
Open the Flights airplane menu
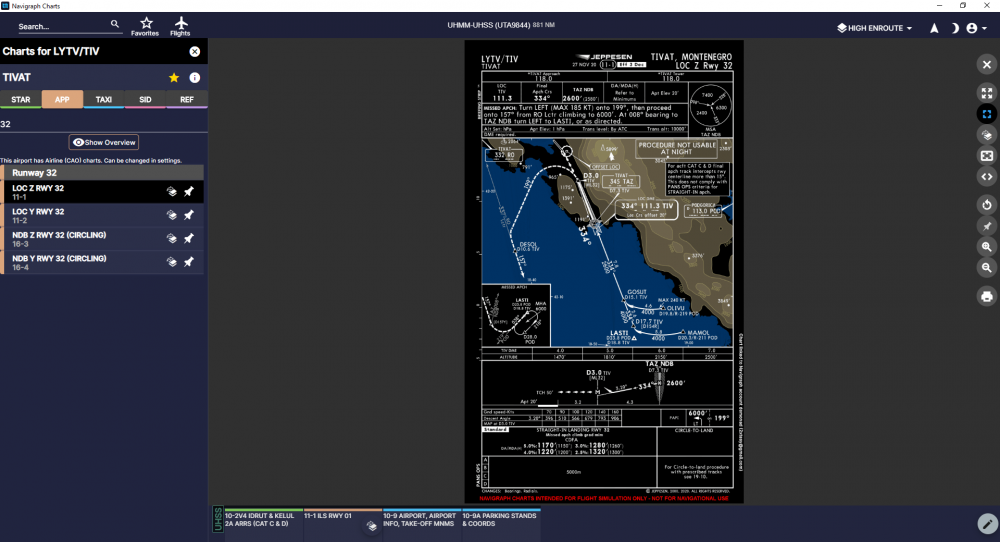(180, 26)
